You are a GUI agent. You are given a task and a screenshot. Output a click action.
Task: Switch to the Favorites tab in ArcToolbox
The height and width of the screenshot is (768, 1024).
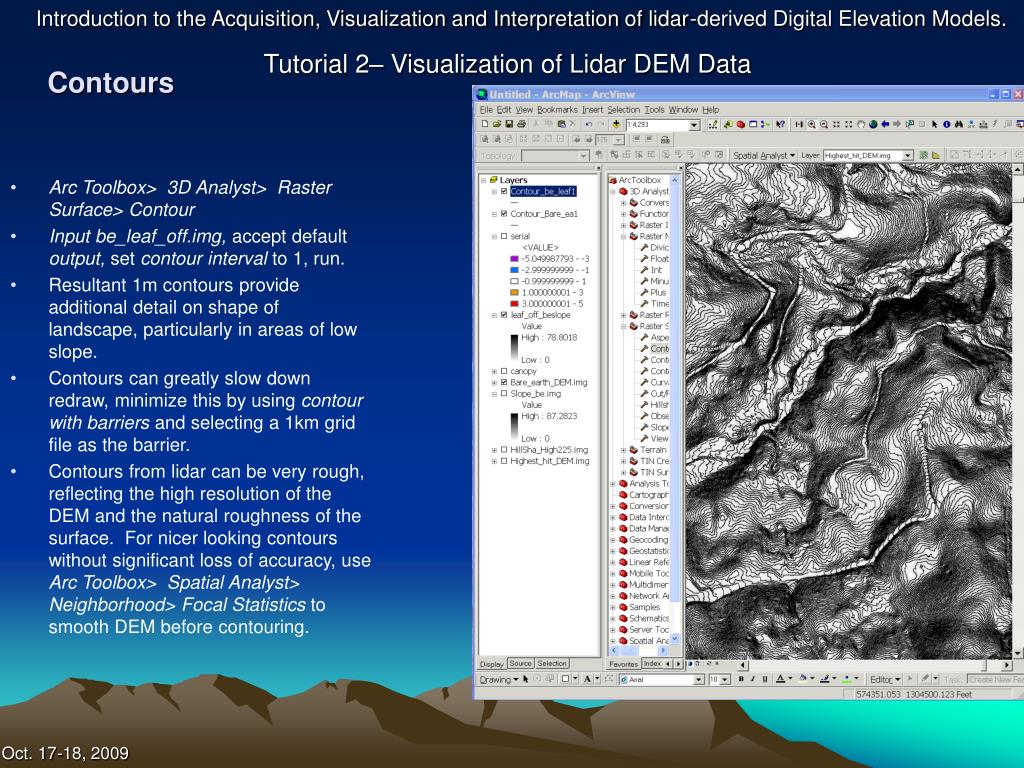click(x=623, y=664)
